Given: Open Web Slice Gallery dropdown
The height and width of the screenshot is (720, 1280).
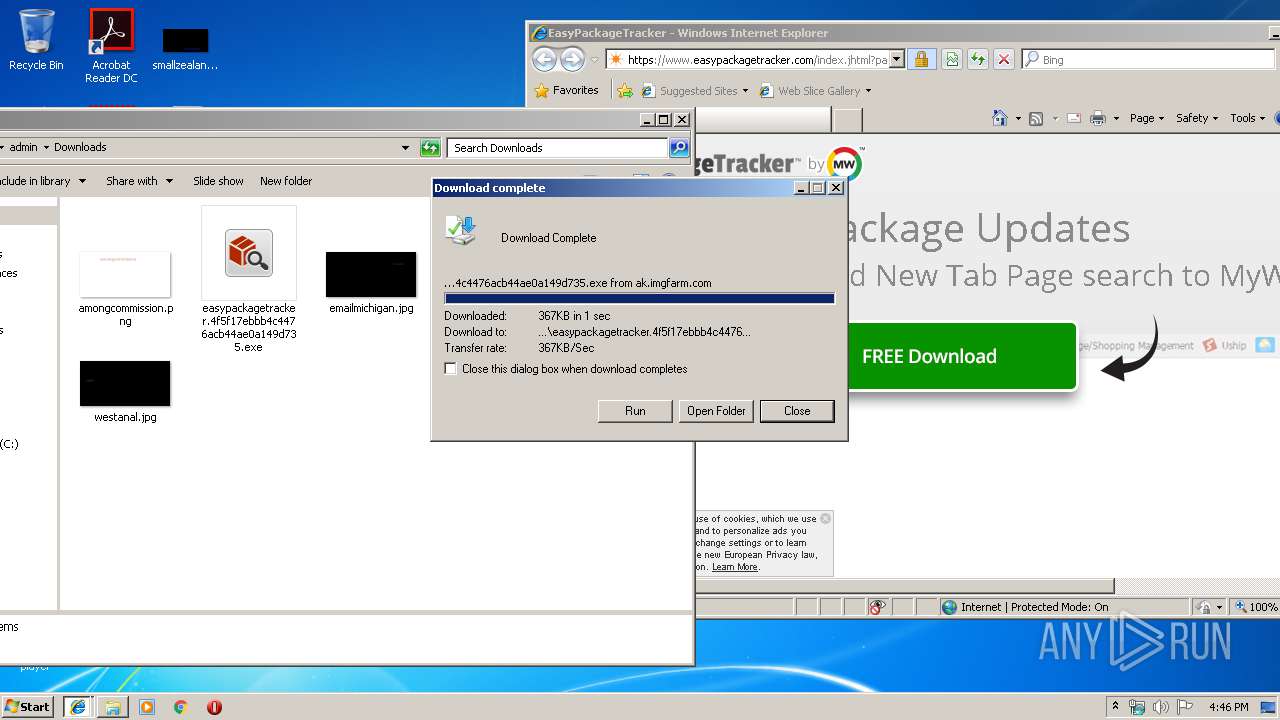Looking at the screenshot, I should point(816,91).
